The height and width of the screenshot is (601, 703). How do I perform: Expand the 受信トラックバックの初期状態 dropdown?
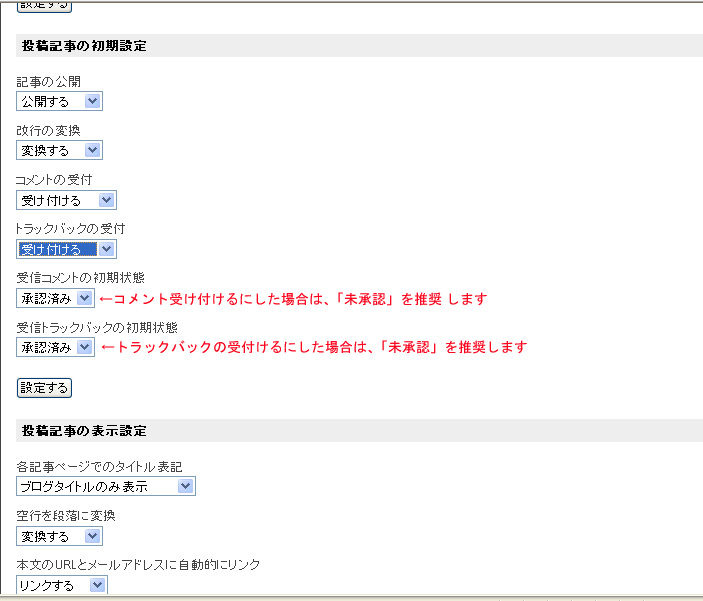point(56,347)
